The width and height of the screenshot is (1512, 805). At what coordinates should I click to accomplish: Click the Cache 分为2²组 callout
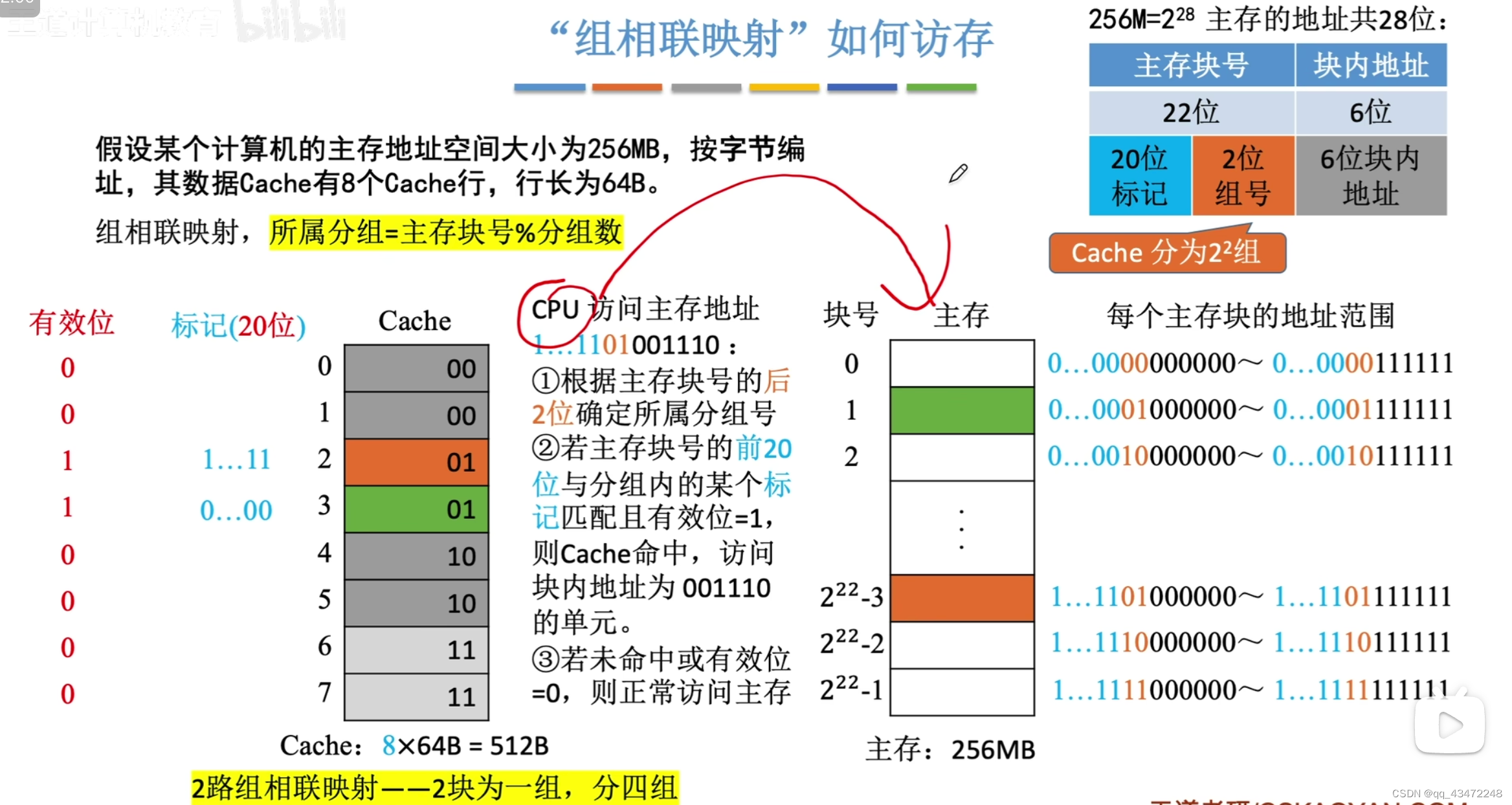click(x=1167, y=252)
